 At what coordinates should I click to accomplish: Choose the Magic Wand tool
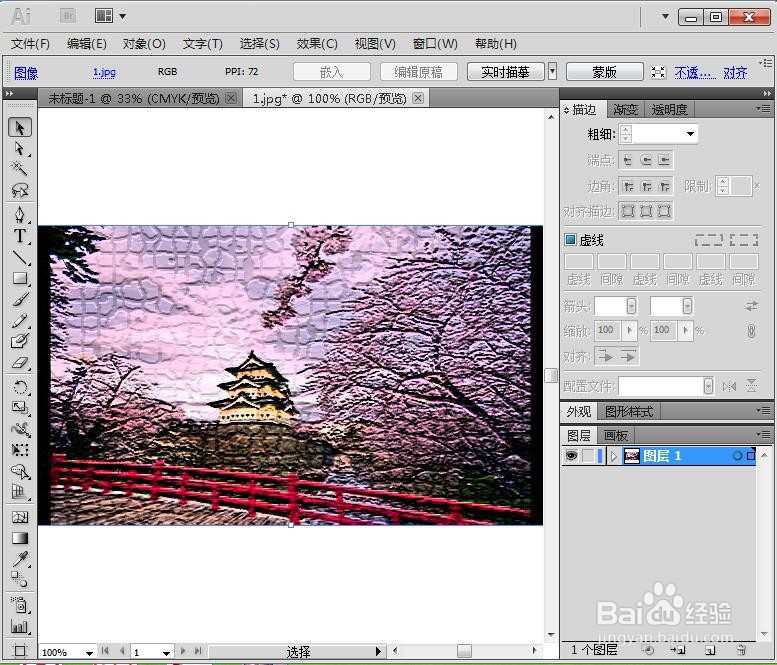20,168
